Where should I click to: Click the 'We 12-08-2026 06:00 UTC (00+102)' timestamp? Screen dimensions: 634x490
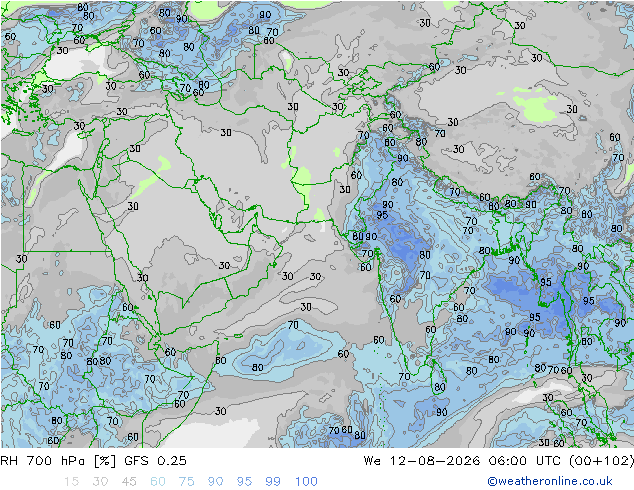point(499,461)
